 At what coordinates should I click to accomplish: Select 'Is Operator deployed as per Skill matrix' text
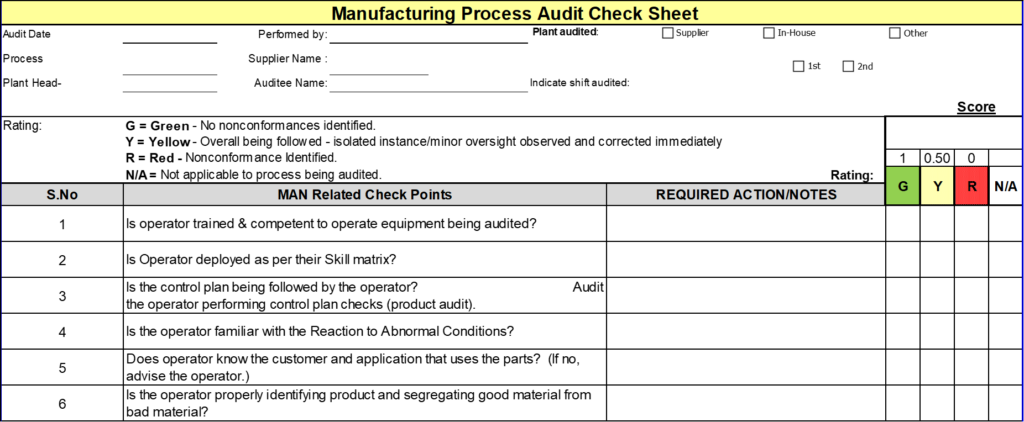pos(261,260)
